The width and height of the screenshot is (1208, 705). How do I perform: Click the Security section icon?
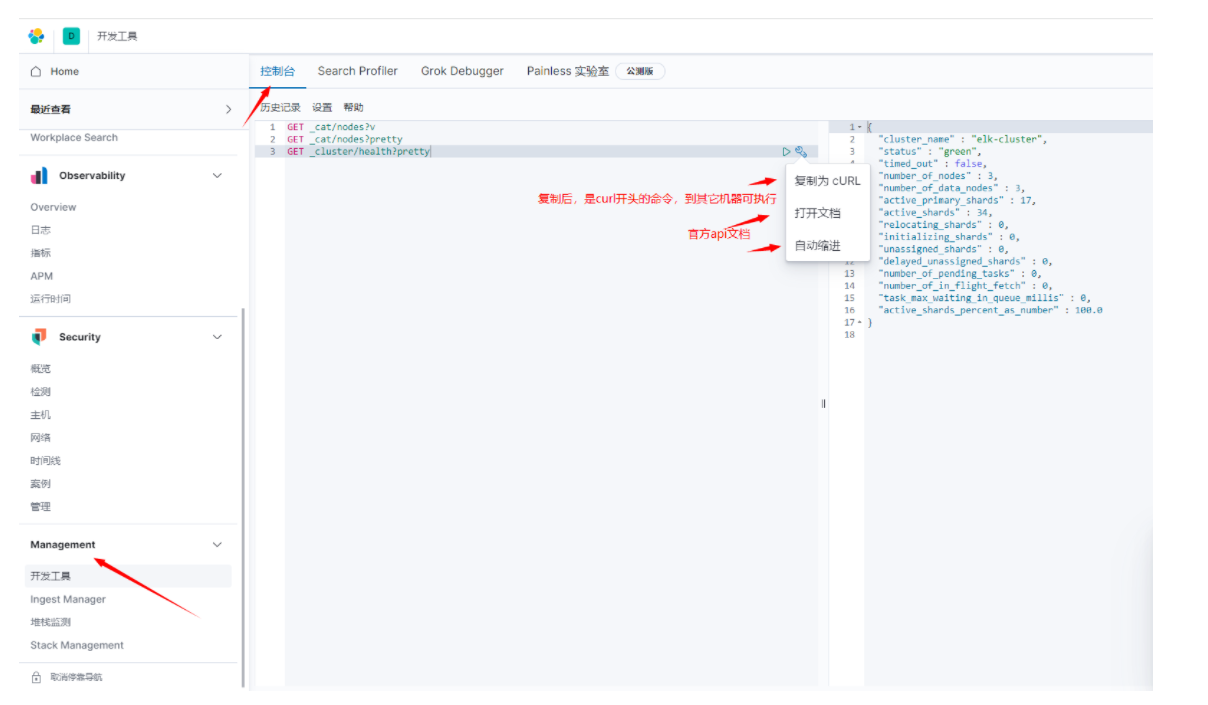coord(39,337)
